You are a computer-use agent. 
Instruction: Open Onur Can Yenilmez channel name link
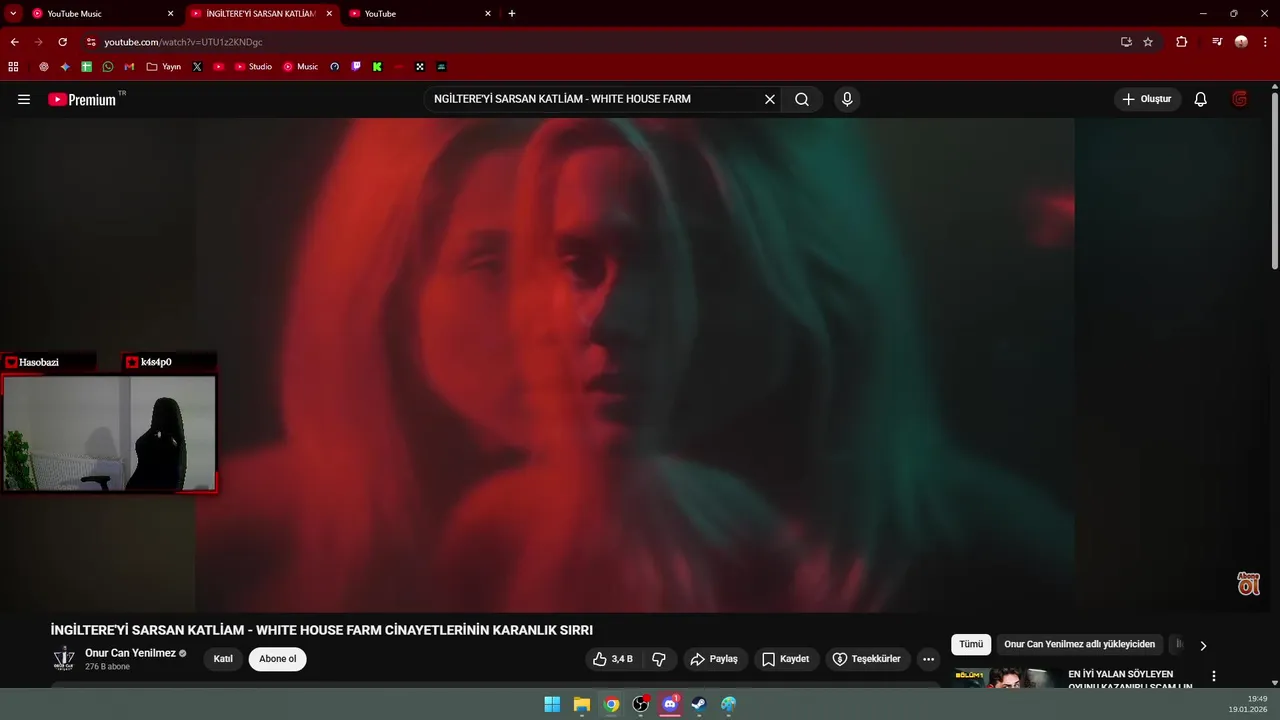coord(130,653)
